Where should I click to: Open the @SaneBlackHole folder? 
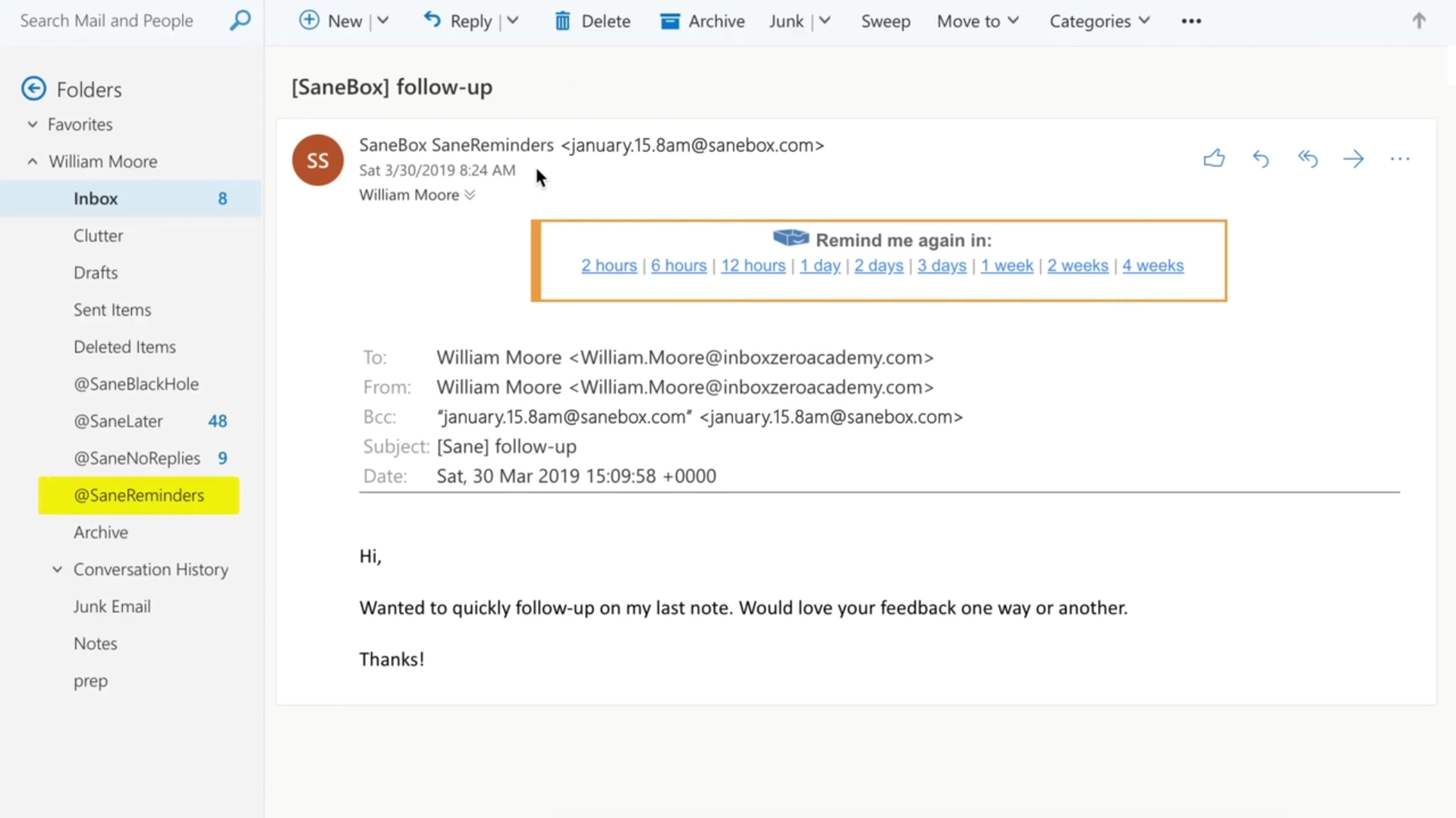coord(136,384)
